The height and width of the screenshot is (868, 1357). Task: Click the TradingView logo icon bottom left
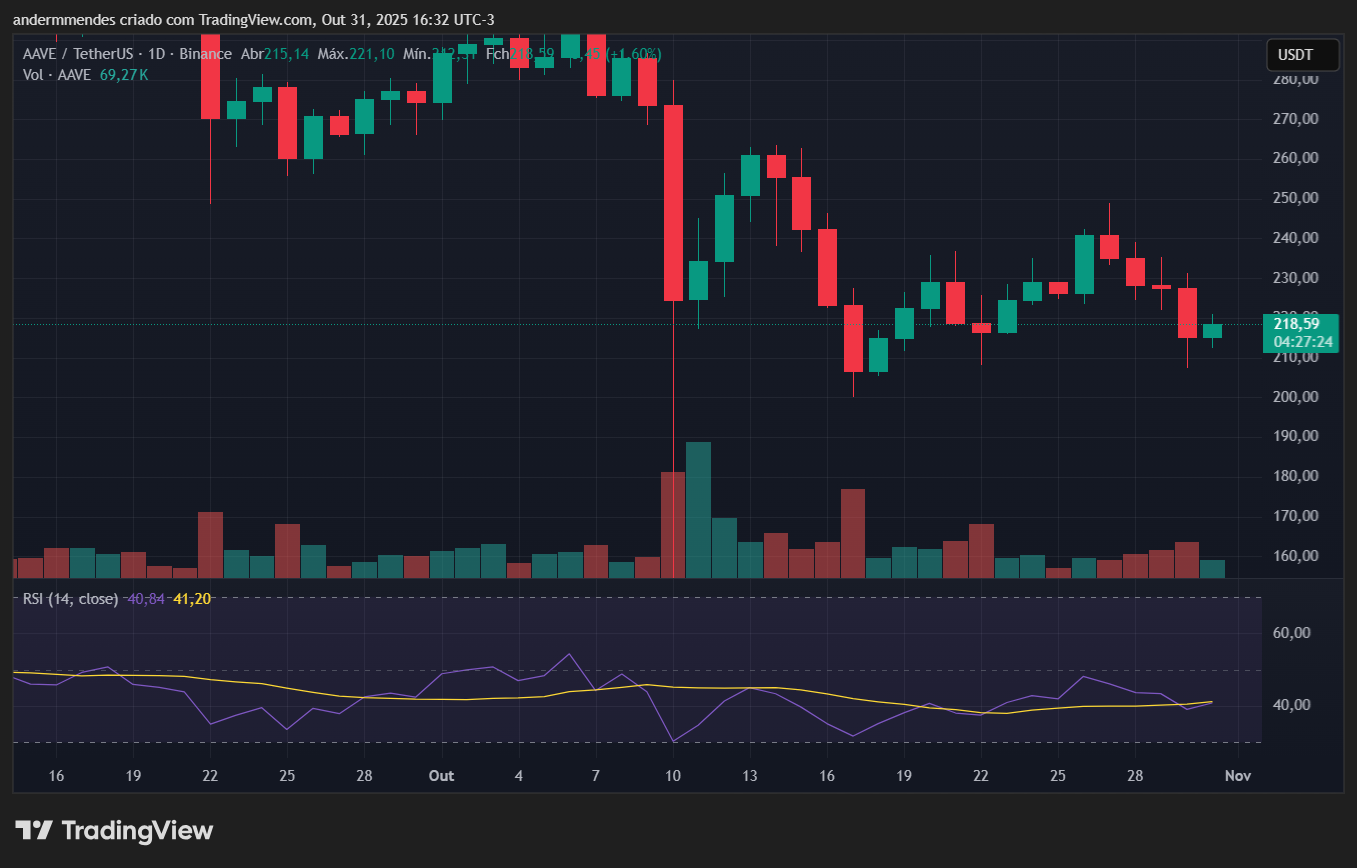point(32,830)
